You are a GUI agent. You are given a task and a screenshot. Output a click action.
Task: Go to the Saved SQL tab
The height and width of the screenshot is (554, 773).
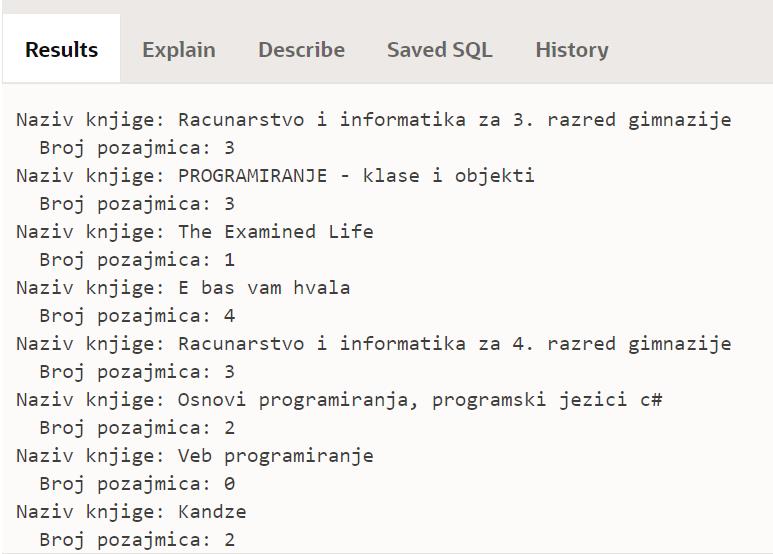click(439, 50)
